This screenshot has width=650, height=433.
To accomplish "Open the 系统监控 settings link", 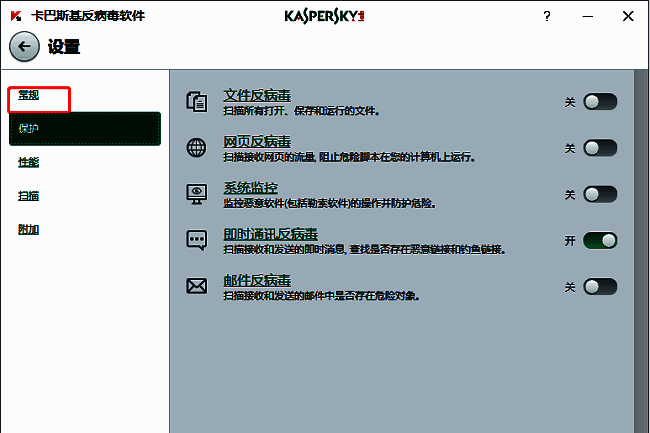I will pyautogui.click(x=250, y=188).
